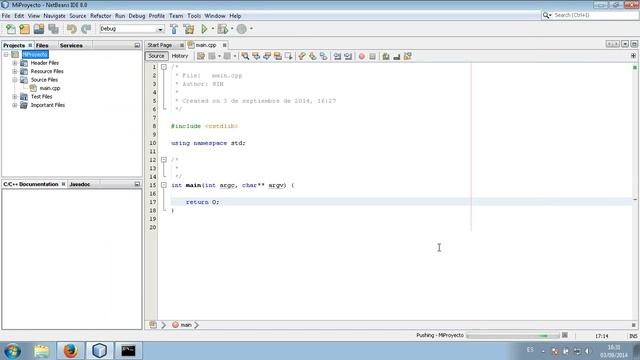
Task: Switch to the Start Page tab
Action: 160,45
